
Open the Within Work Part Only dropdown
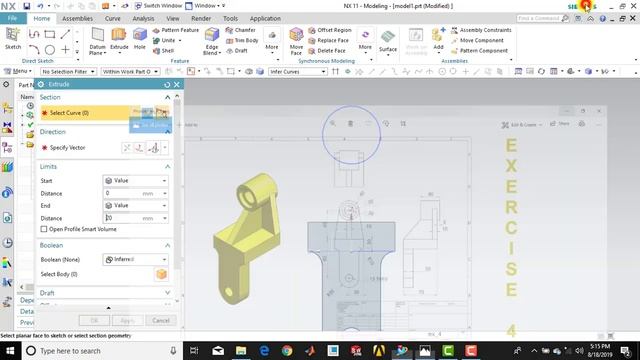130,71
